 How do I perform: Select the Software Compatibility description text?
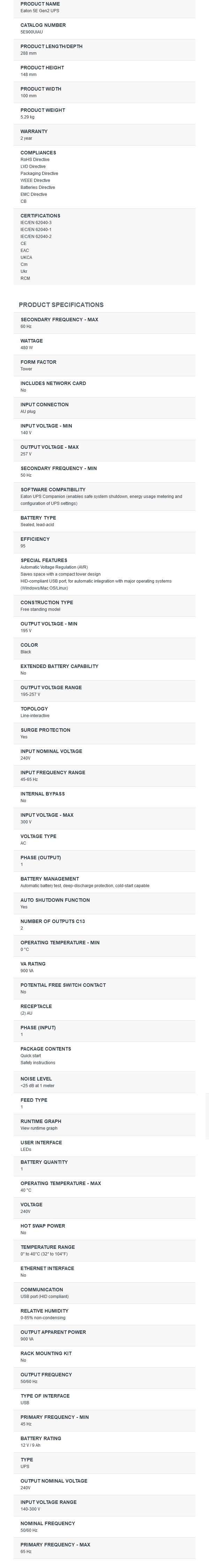(101, 500)
